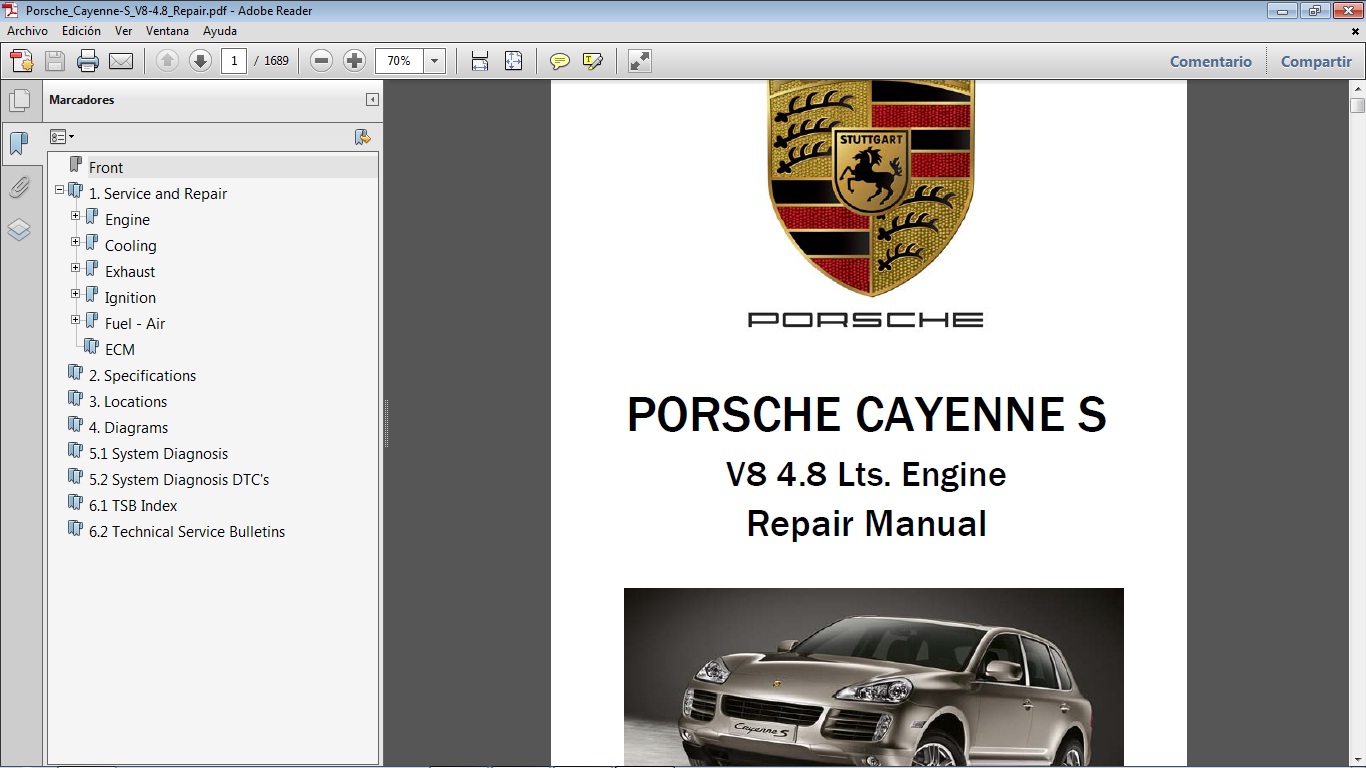The width and height of the screenshot is (1366, 768).
Task: Open the Print dialog icon
Action: pyautogui.click(x=88, y=60)
